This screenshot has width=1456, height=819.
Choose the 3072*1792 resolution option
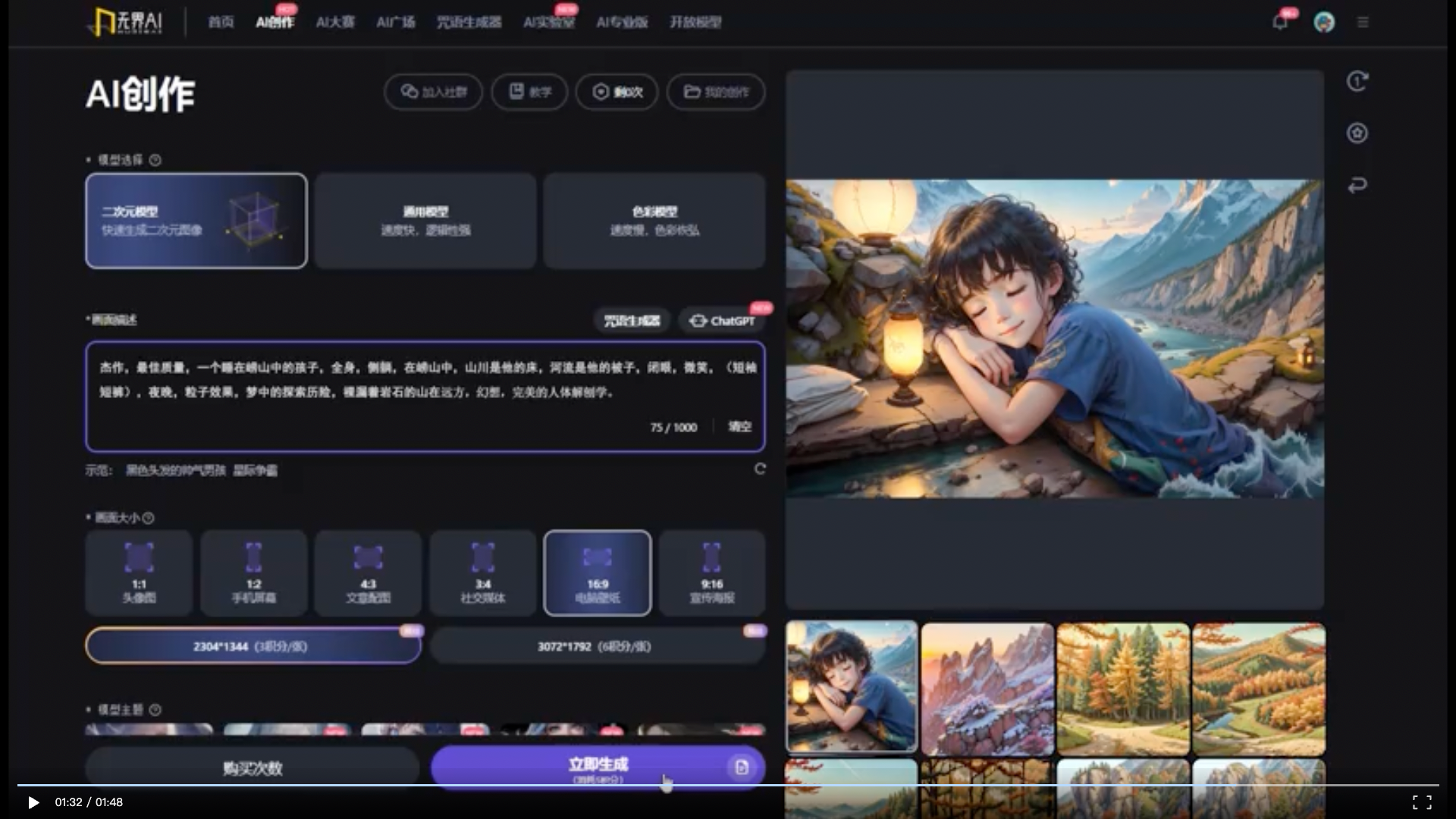[596, 647]
